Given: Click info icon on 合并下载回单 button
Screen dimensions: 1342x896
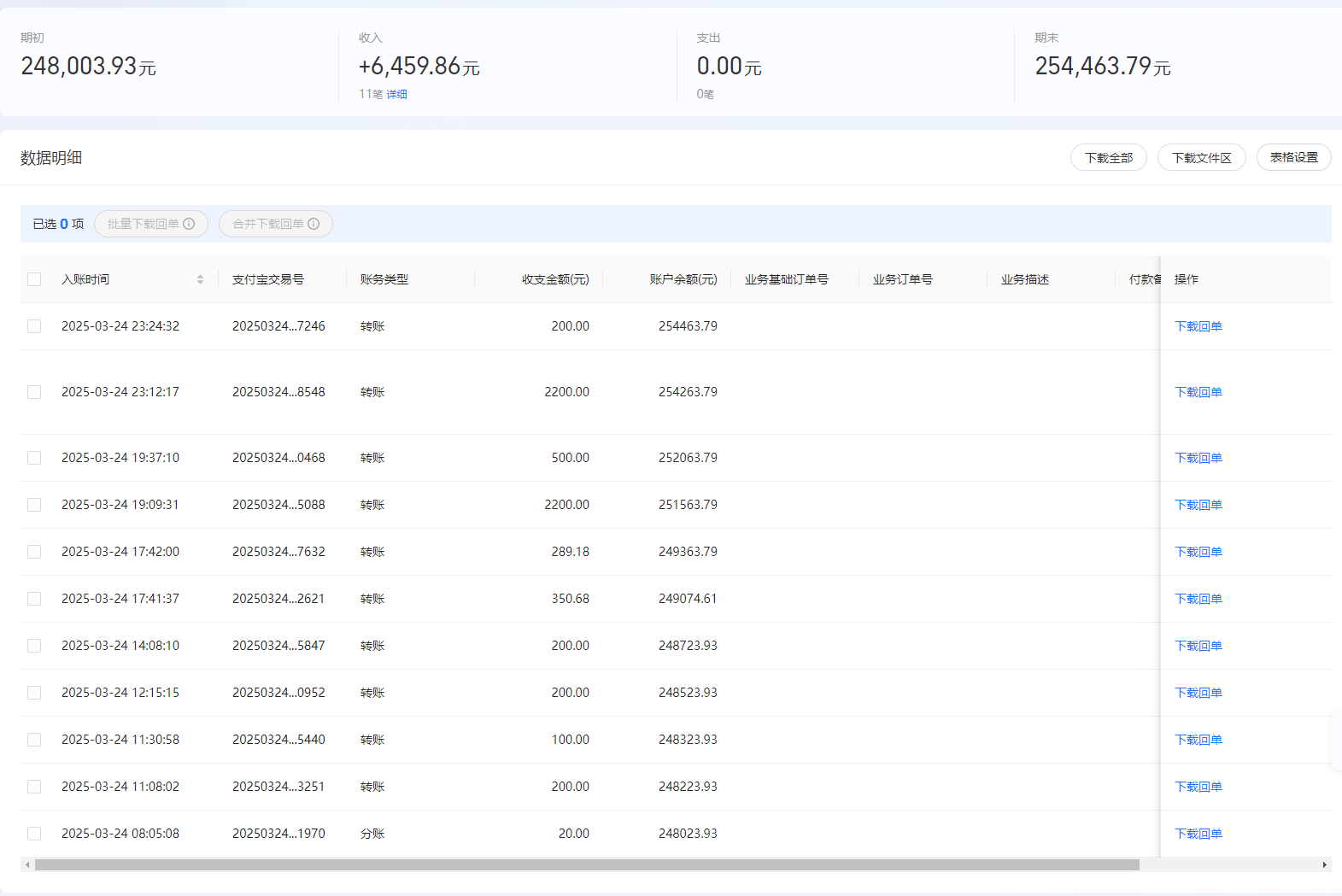Looking at the screenshot, I should [314, 224].
